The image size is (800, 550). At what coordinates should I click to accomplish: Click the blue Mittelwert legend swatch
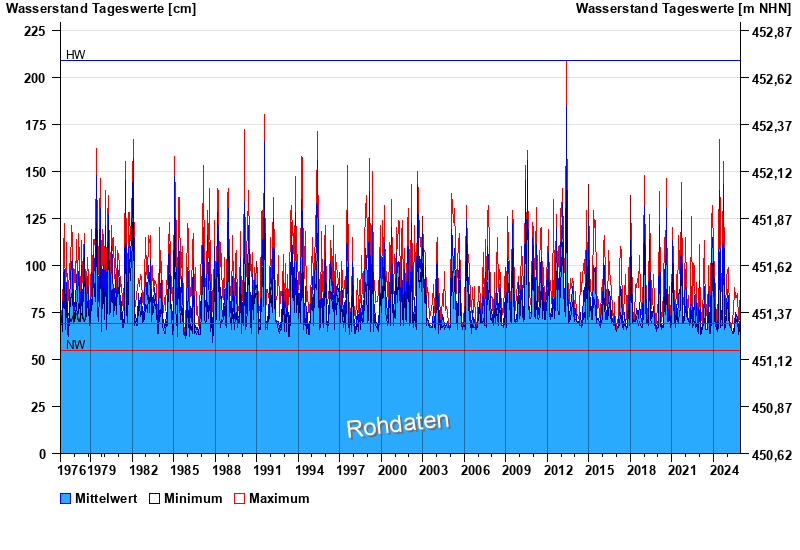66,498
